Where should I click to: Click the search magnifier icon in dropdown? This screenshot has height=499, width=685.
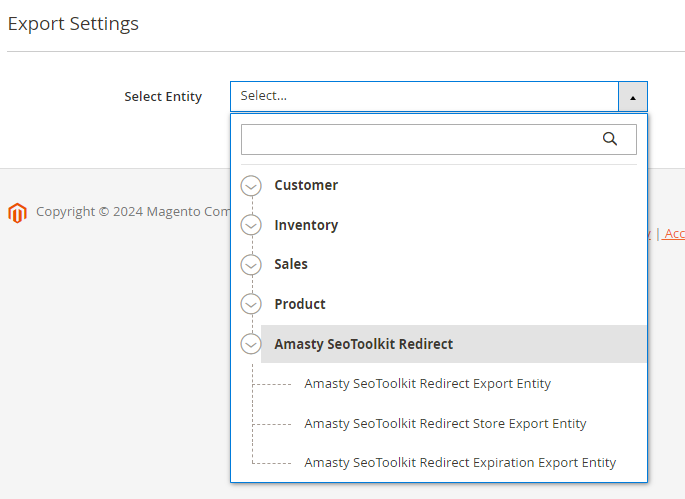(610, 139)
